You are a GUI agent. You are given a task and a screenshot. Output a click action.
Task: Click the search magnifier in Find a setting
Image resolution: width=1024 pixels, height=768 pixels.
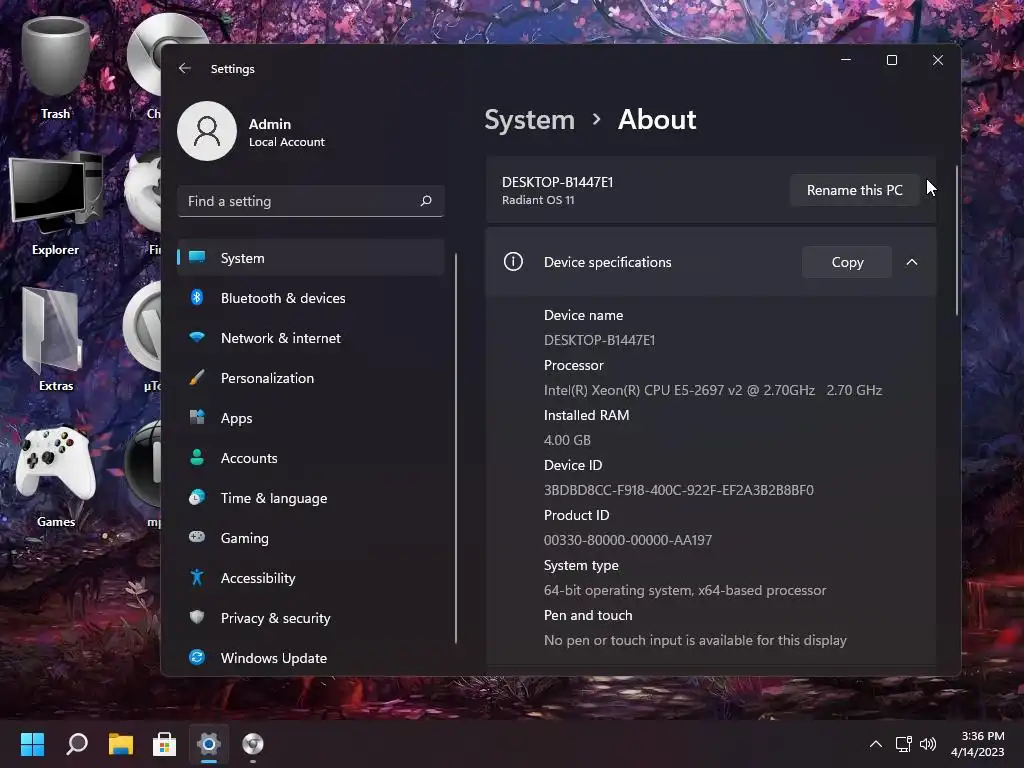coord(426,201)
